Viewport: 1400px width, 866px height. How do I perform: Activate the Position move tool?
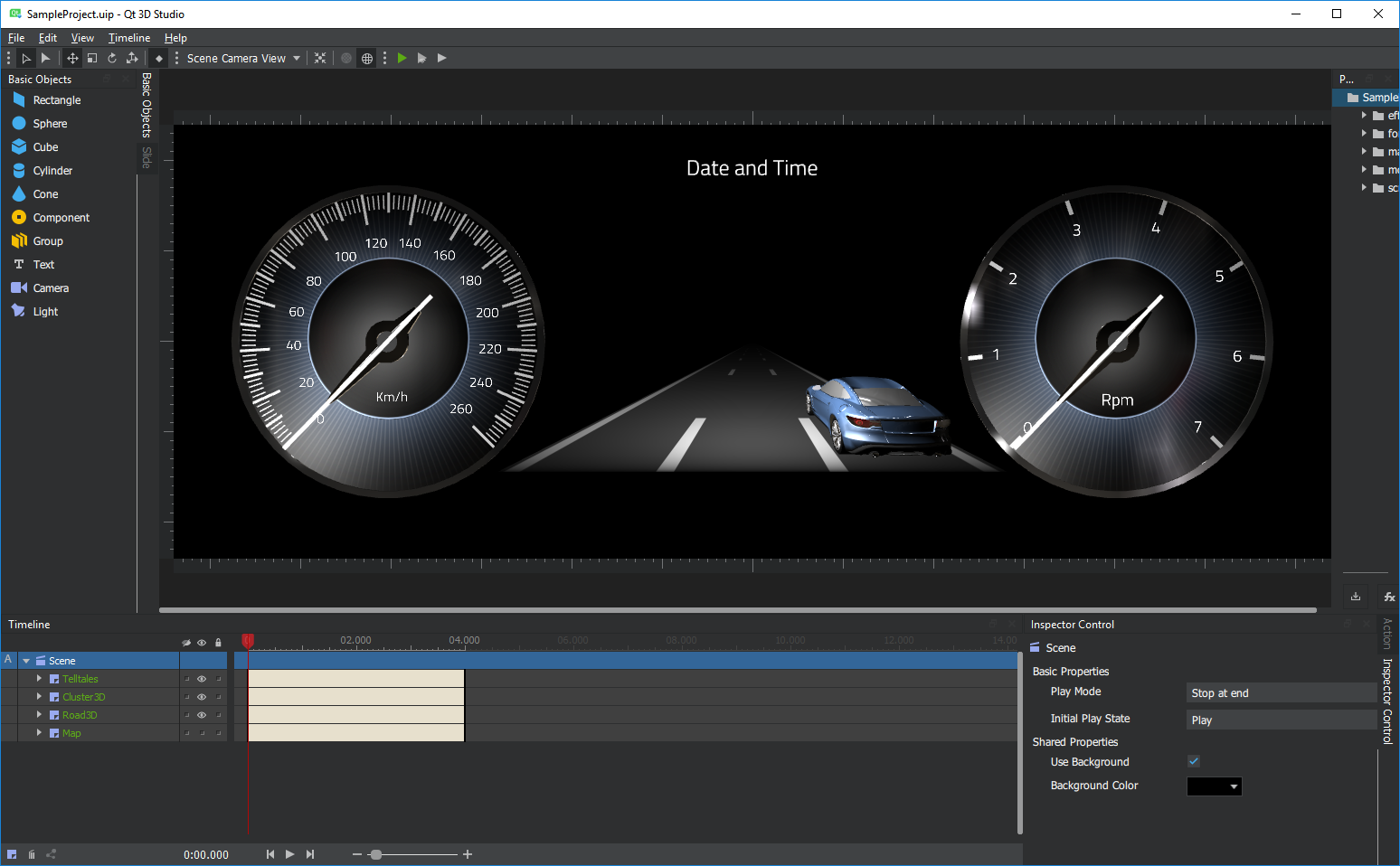(72, 58)
